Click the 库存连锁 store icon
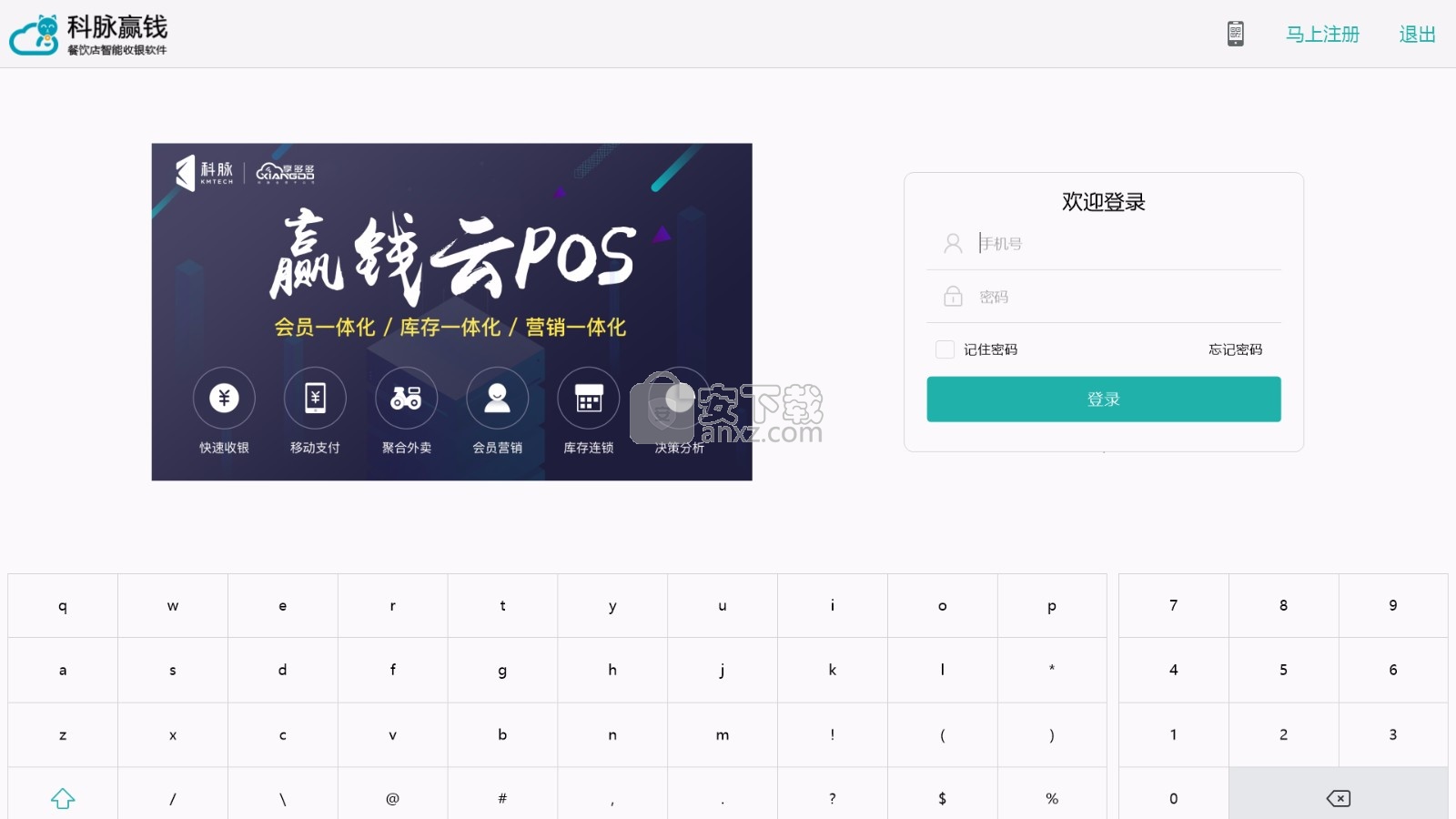1456x819 pixels. coord(589,398)
